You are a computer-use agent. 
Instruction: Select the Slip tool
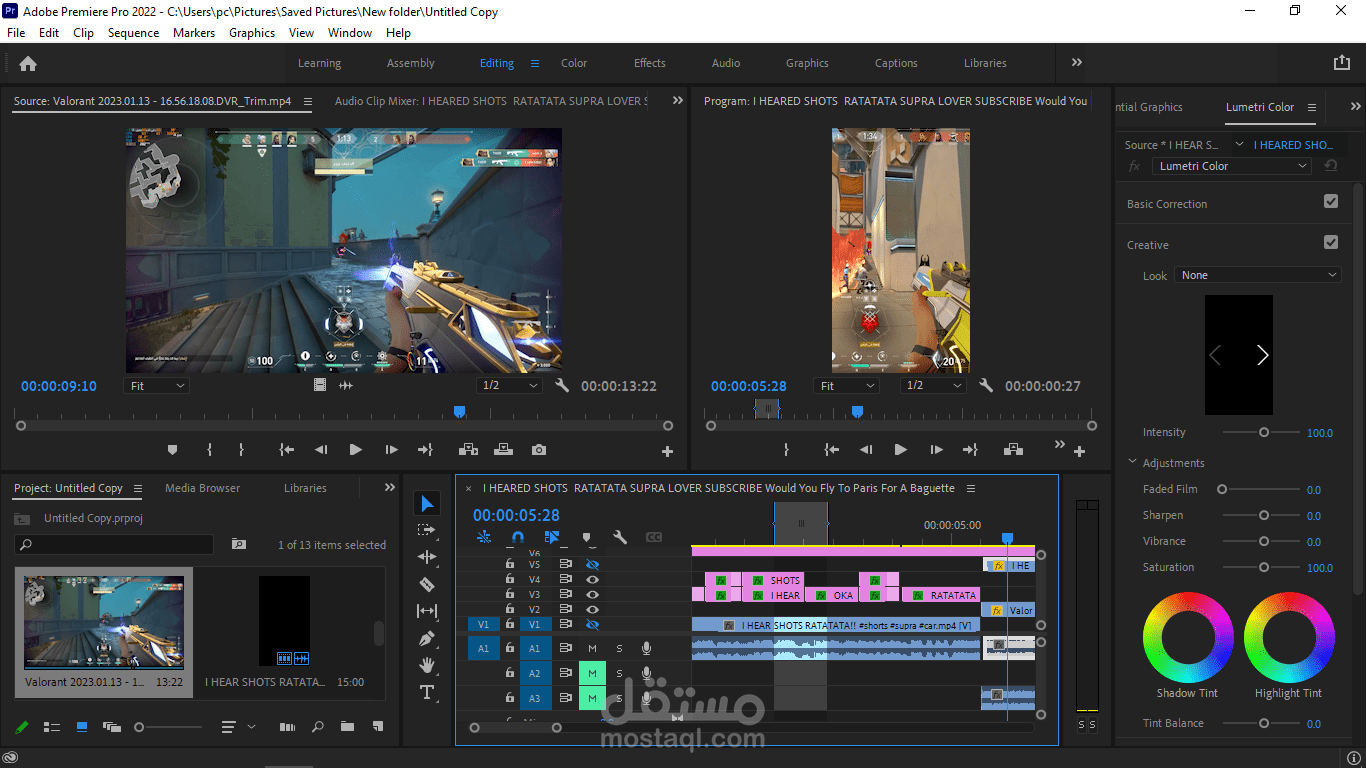coord(427,611)
